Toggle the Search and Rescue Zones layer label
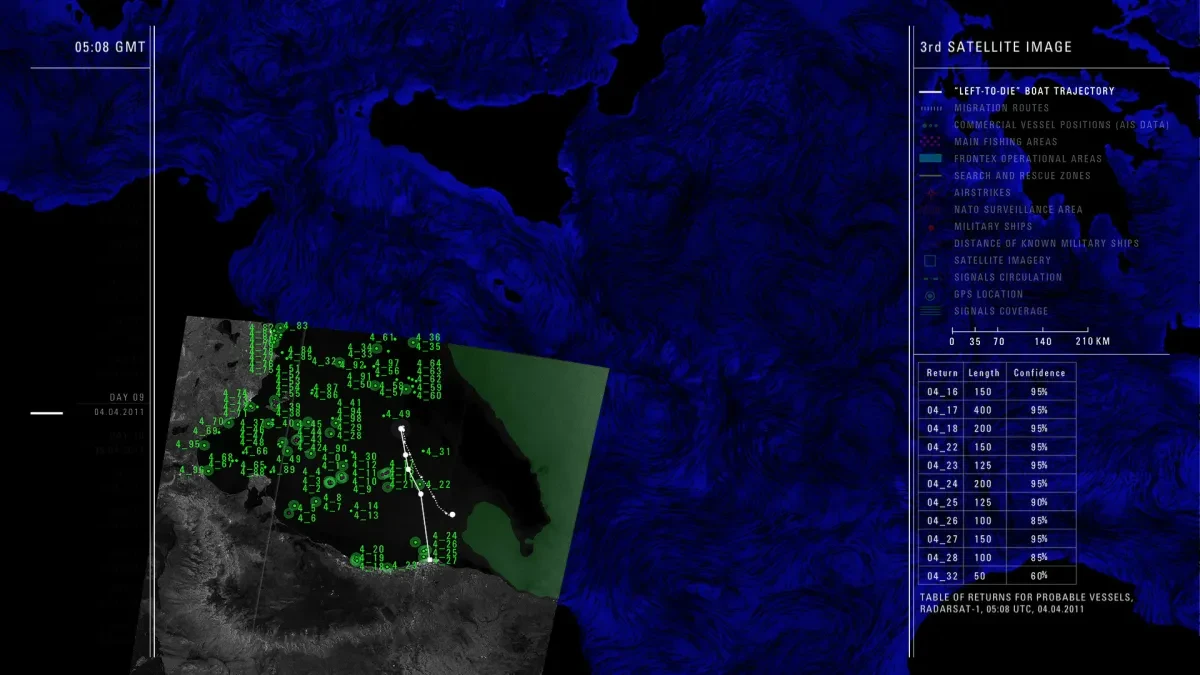The image size is (1200, 675). click(1022, 176)
